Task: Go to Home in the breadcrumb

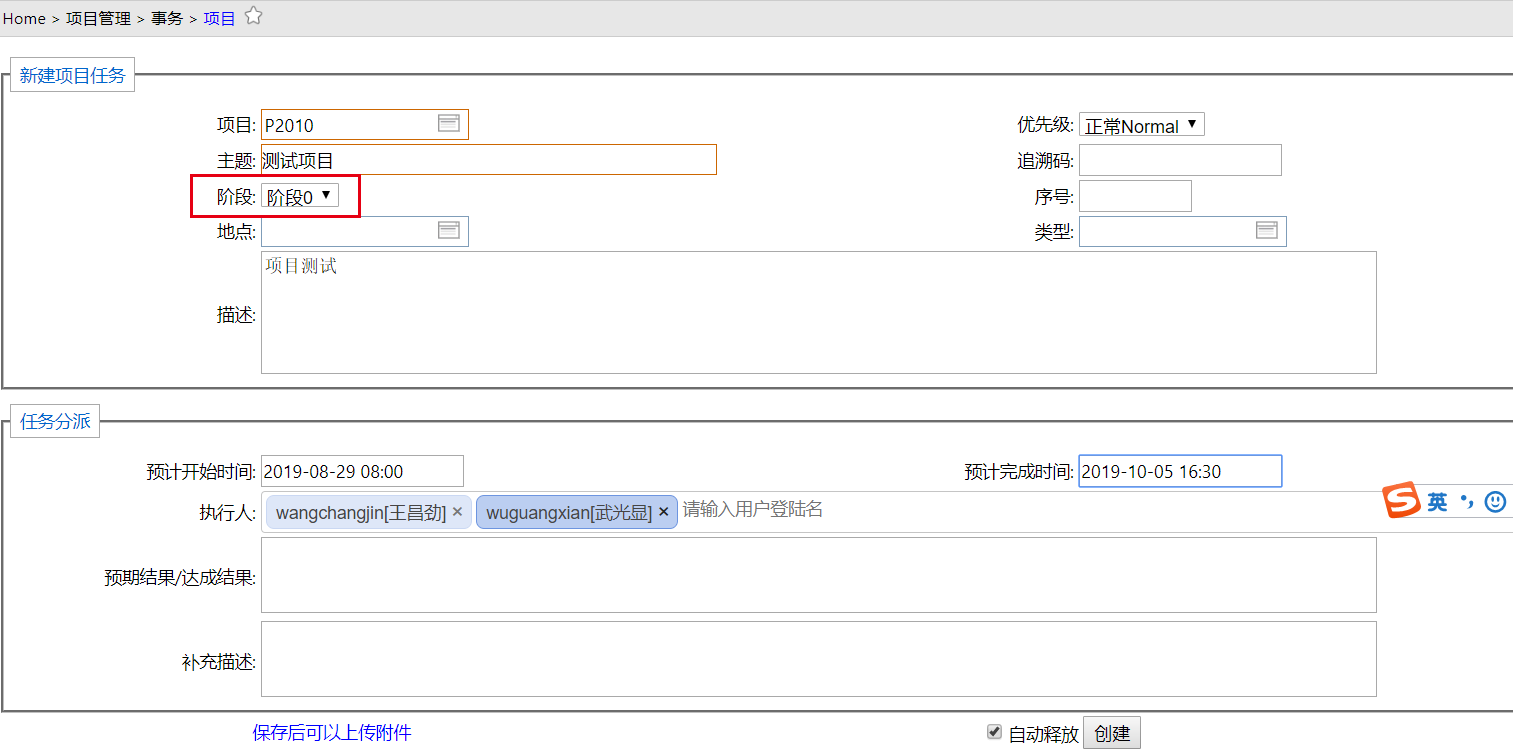Action: click(24, 18)
